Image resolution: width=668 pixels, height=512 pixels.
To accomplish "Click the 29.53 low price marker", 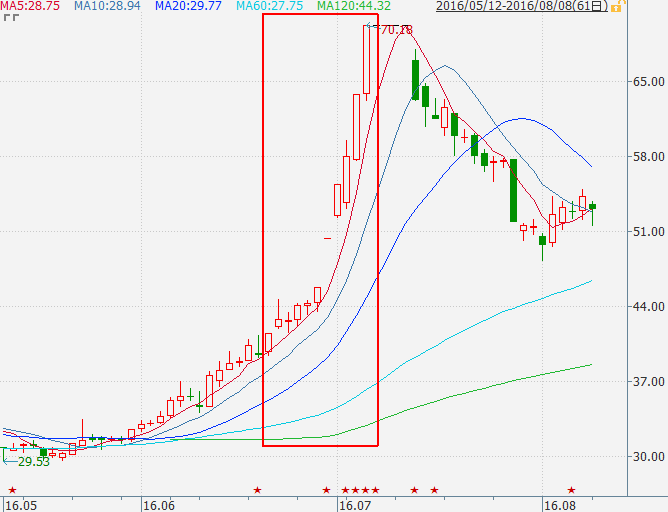I will tap(30, 462).
